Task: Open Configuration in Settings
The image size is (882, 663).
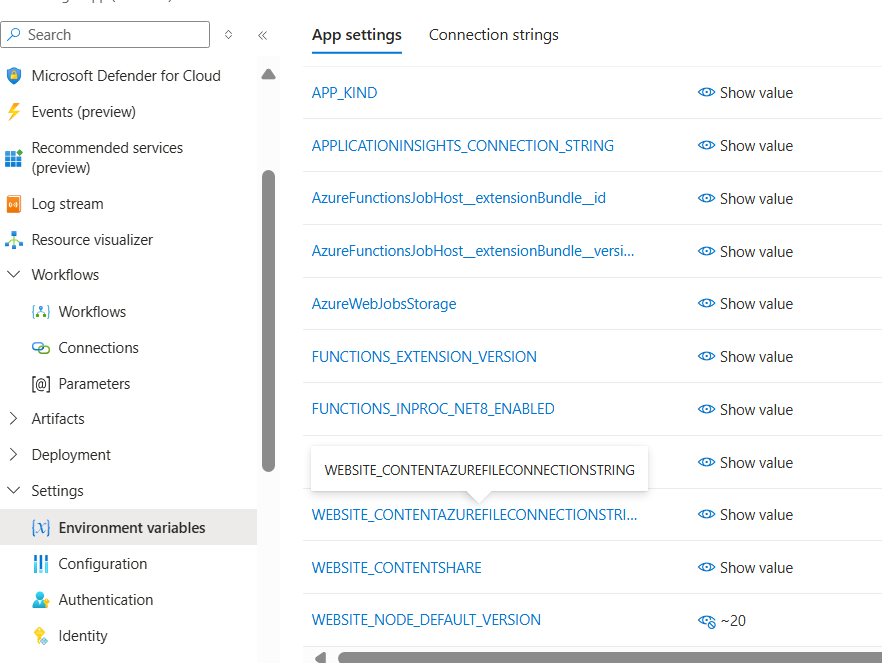Action: click(102, 563)
